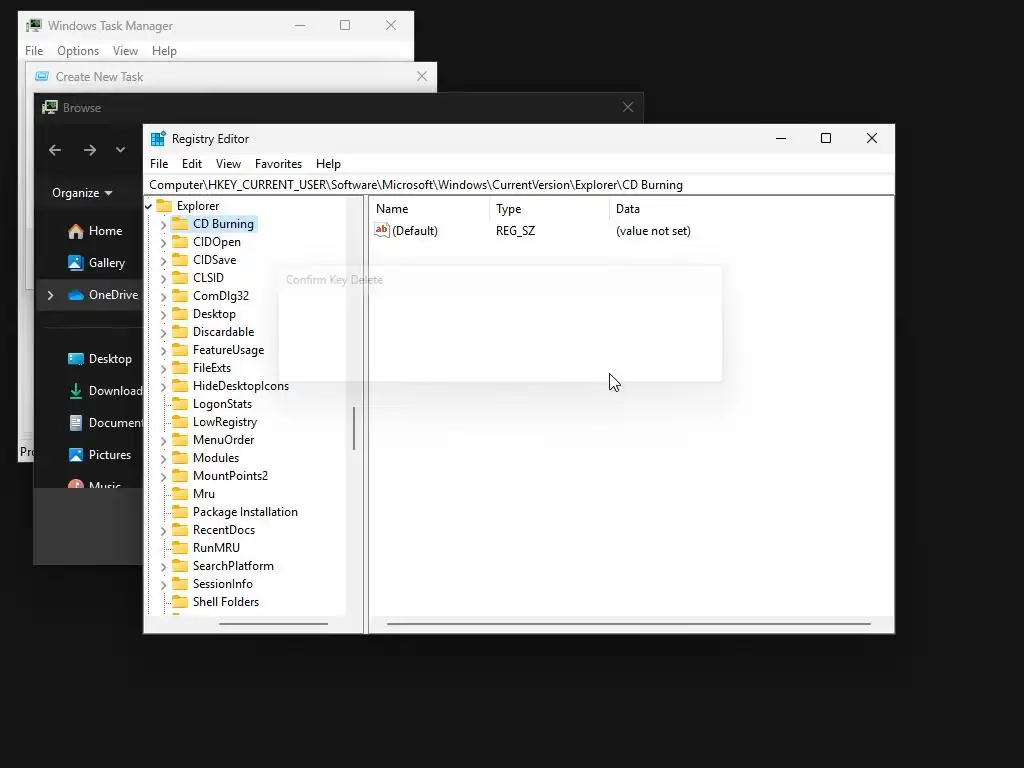
Task: Click the REG_SZ type cell
Action: point(515,231)
